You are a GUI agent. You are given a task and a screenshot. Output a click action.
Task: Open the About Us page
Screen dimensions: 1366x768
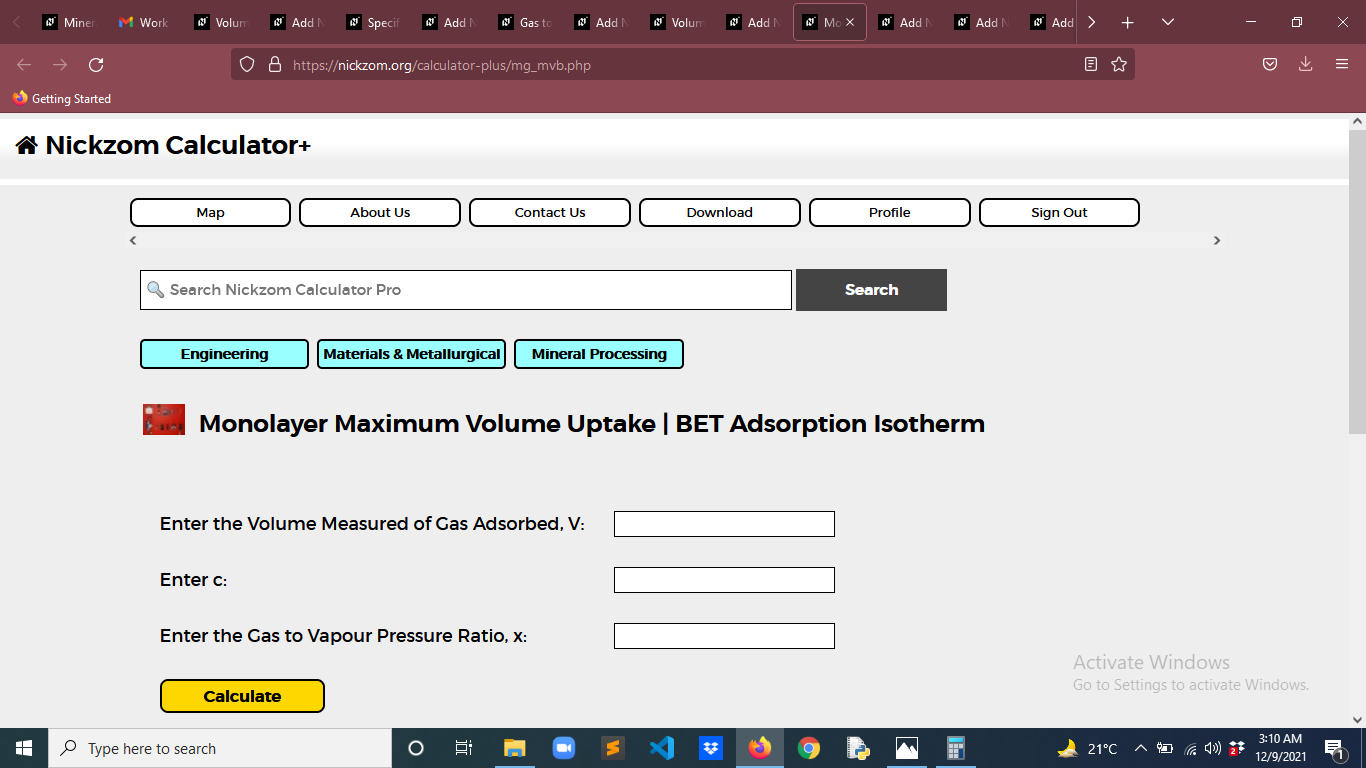point(380,213)
